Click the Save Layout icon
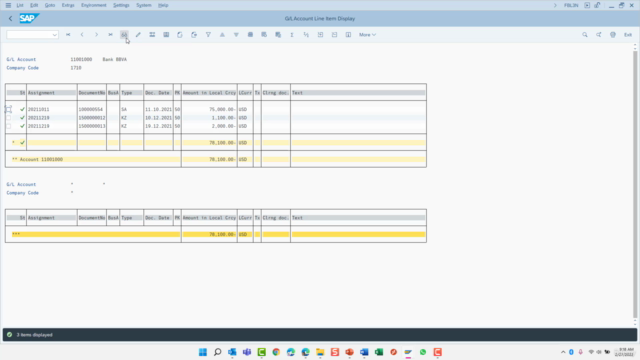This screenshot has width=640, height=360. point(278,35)
